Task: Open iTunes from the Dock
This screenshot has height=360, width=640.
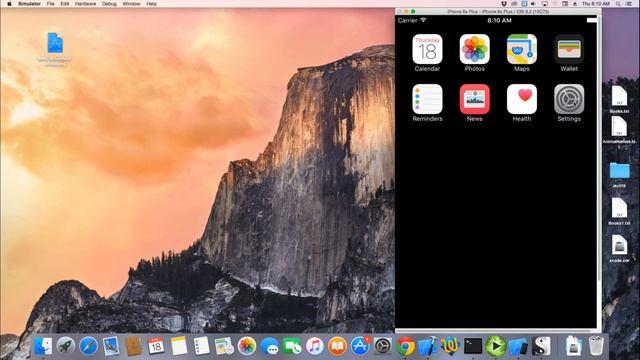Action: click(x=314, y=346)
